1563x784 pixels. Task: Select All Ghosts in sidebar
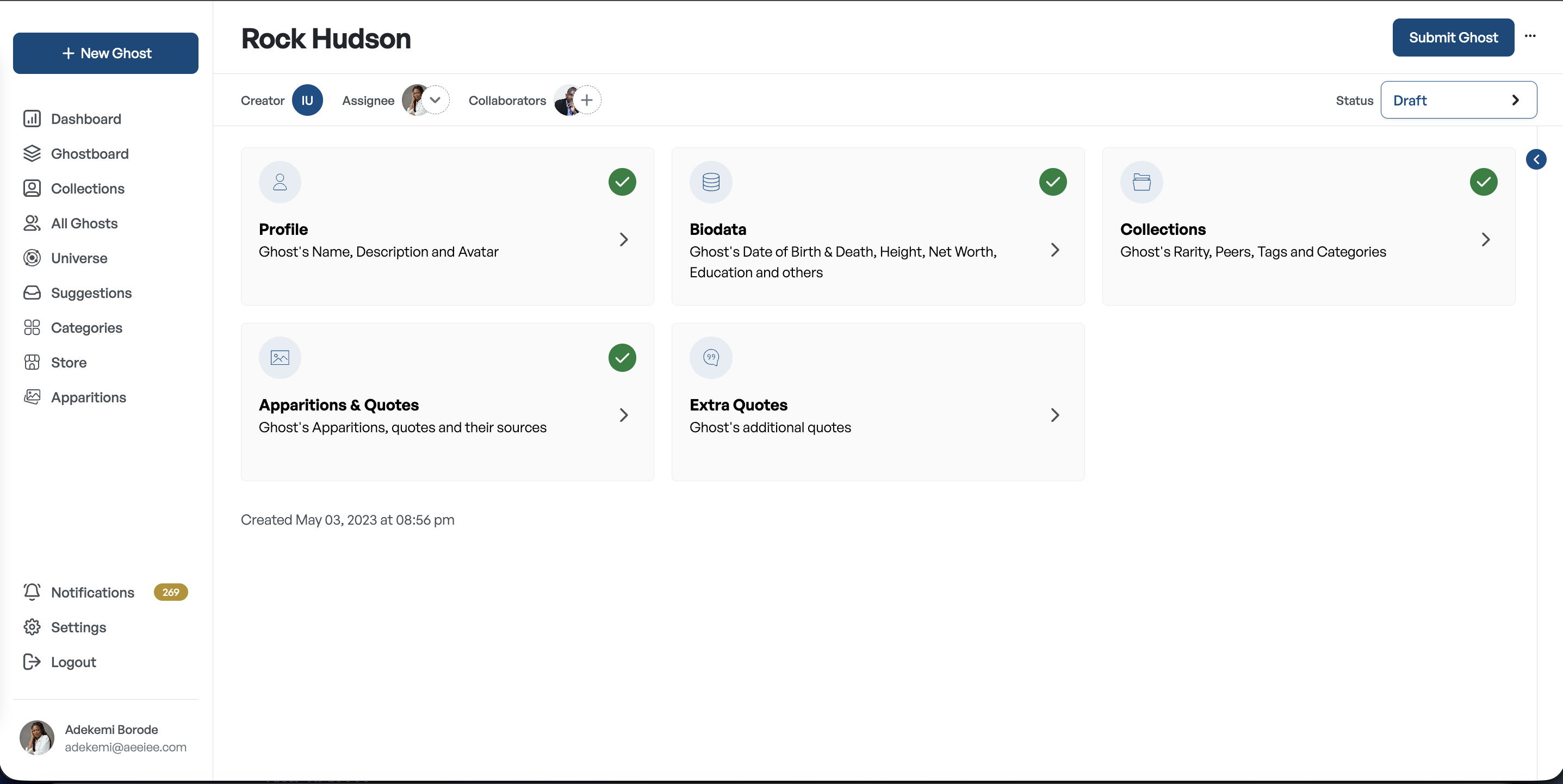[x=84, y=223]
